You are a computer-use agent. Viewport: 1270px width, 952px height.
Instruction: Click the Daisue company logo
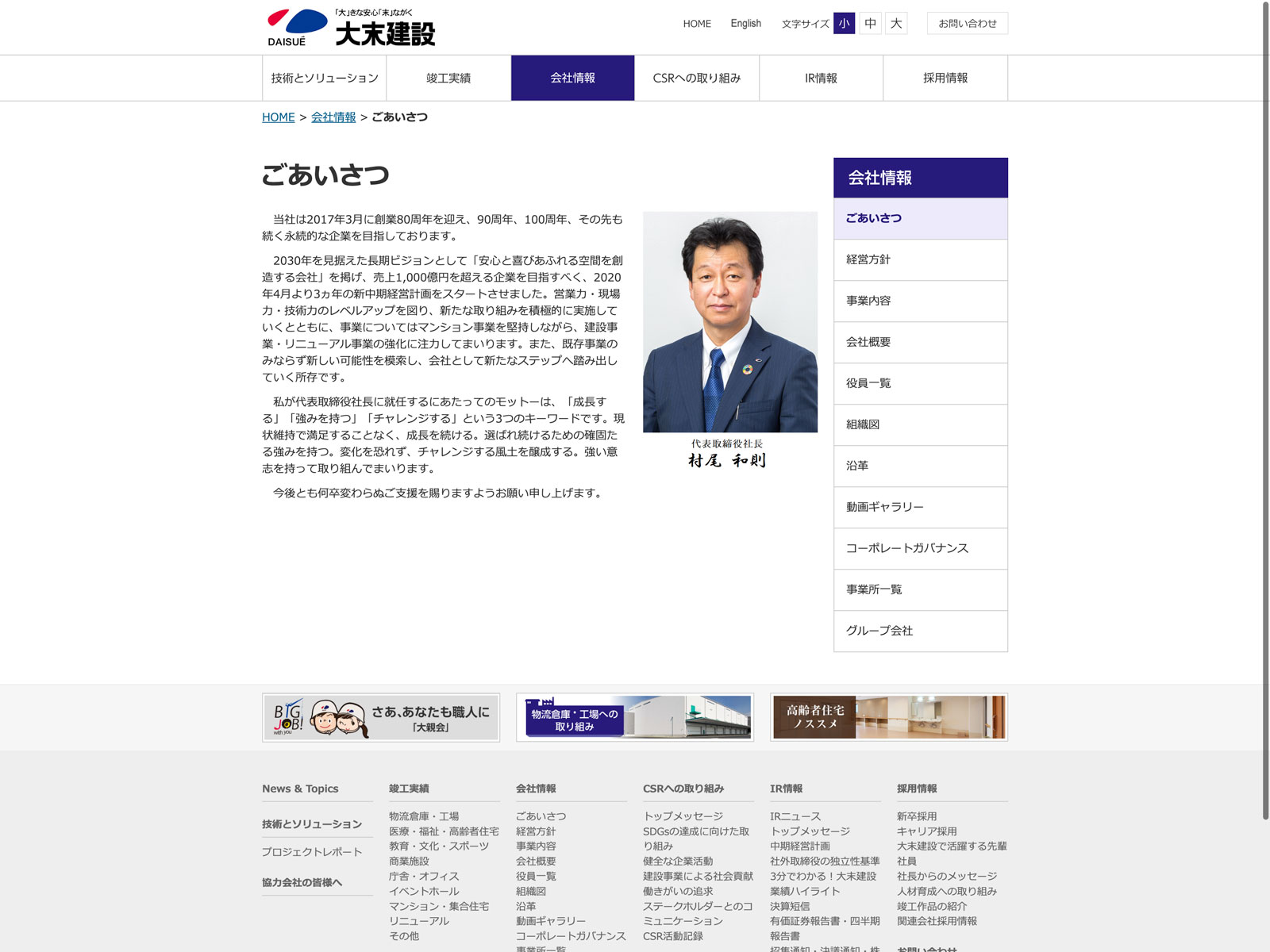coord(351,28)
